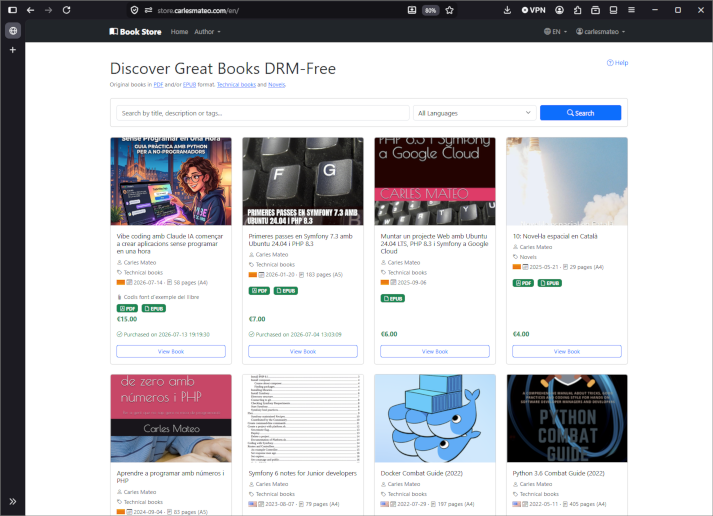Open the Symfony 6 notes table-of-contents cover

(303, 418)
